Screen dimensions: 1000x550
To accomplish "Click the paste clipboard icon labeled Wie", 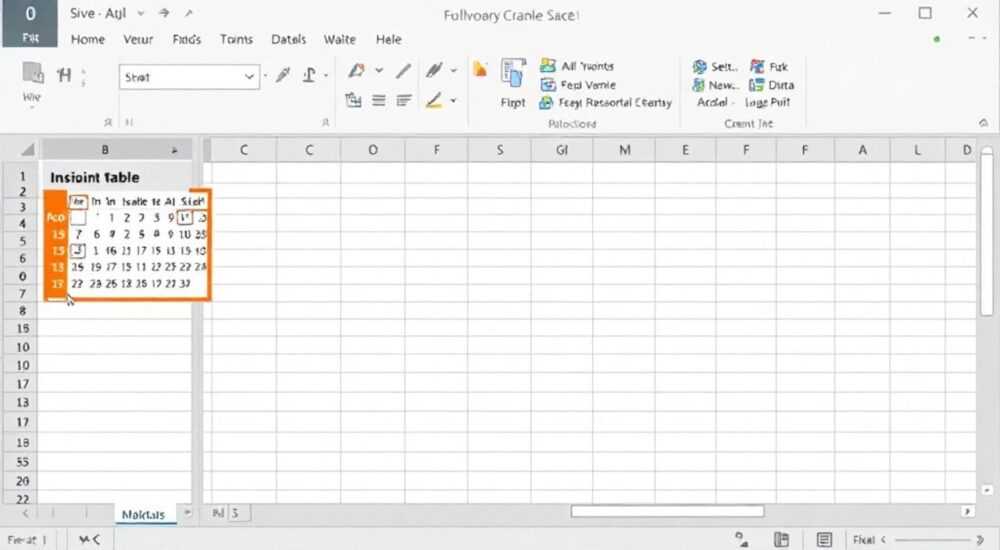I will (33, 73).
